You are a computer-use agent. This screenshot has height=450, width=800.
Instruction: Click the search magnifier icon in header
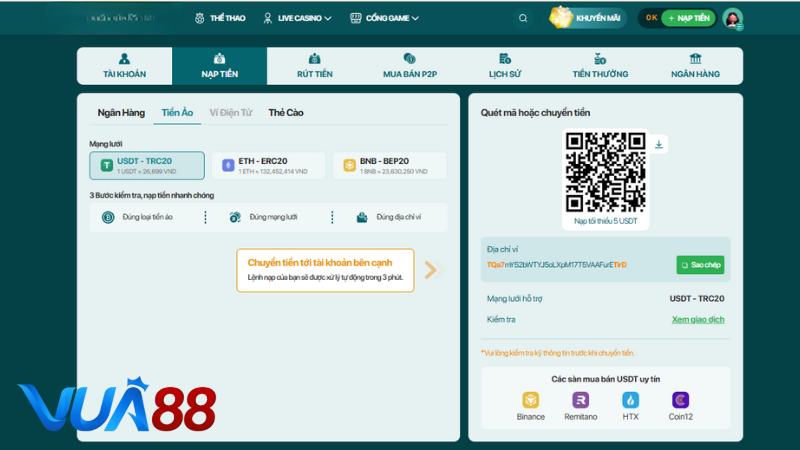pos(523,18)
